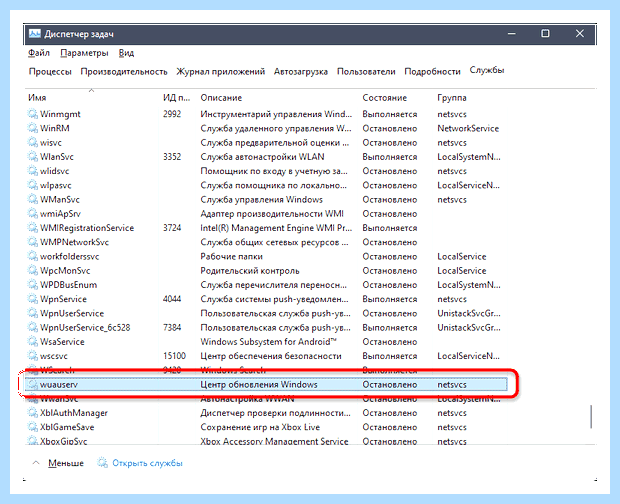The image size is (620, 504).
Task: Collapse view with the Меньше button
Action: pos(66,463)
